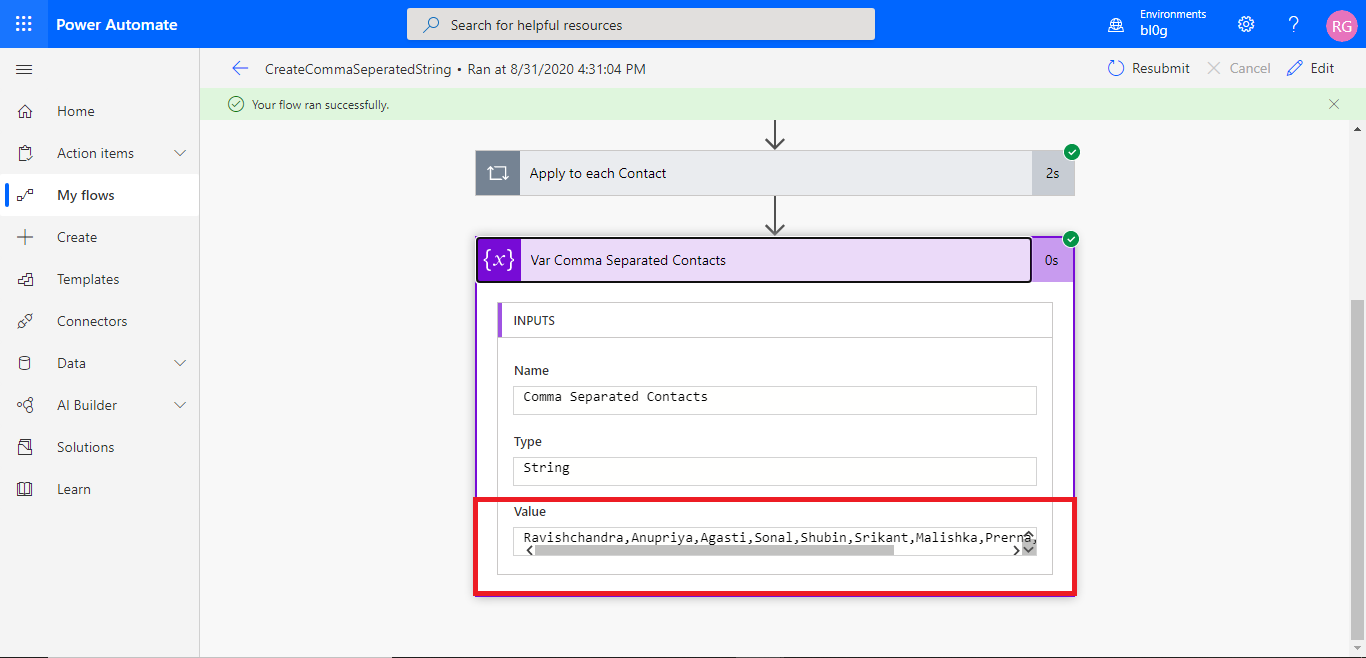The image size is (1366, 658).
Task: Expand the AI Builder section
Action: coord(179,404)
